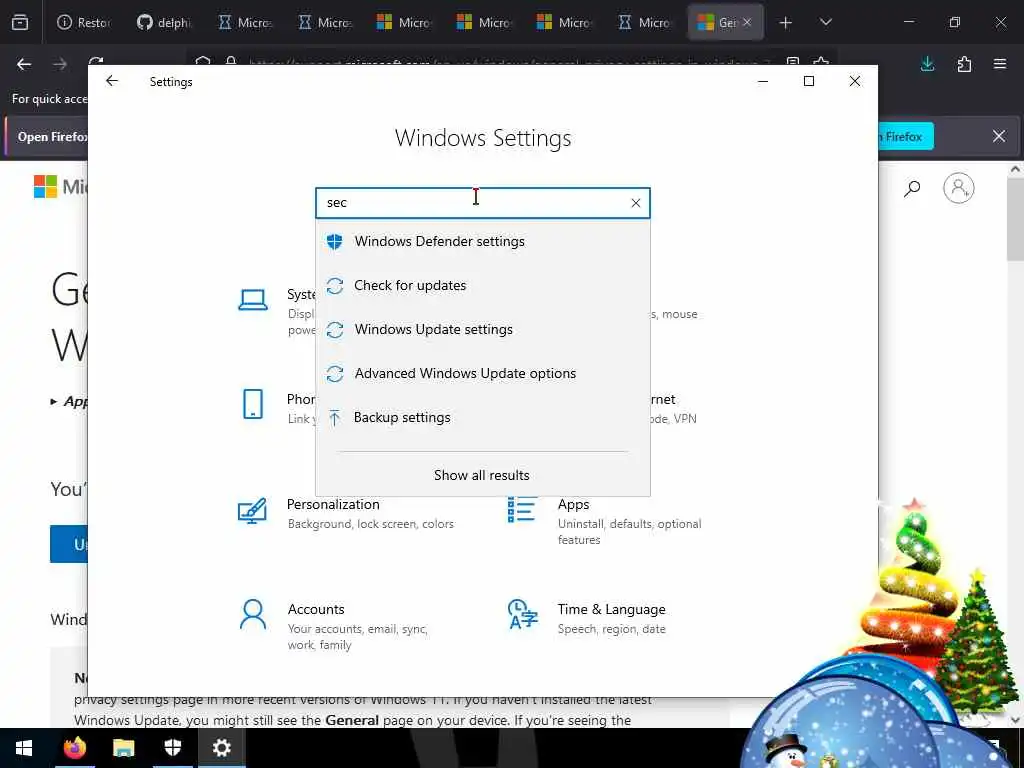Click the webpage vertical scrollbar thumb
This screenshot has height=768, width=1024.
pos(1015,219)
